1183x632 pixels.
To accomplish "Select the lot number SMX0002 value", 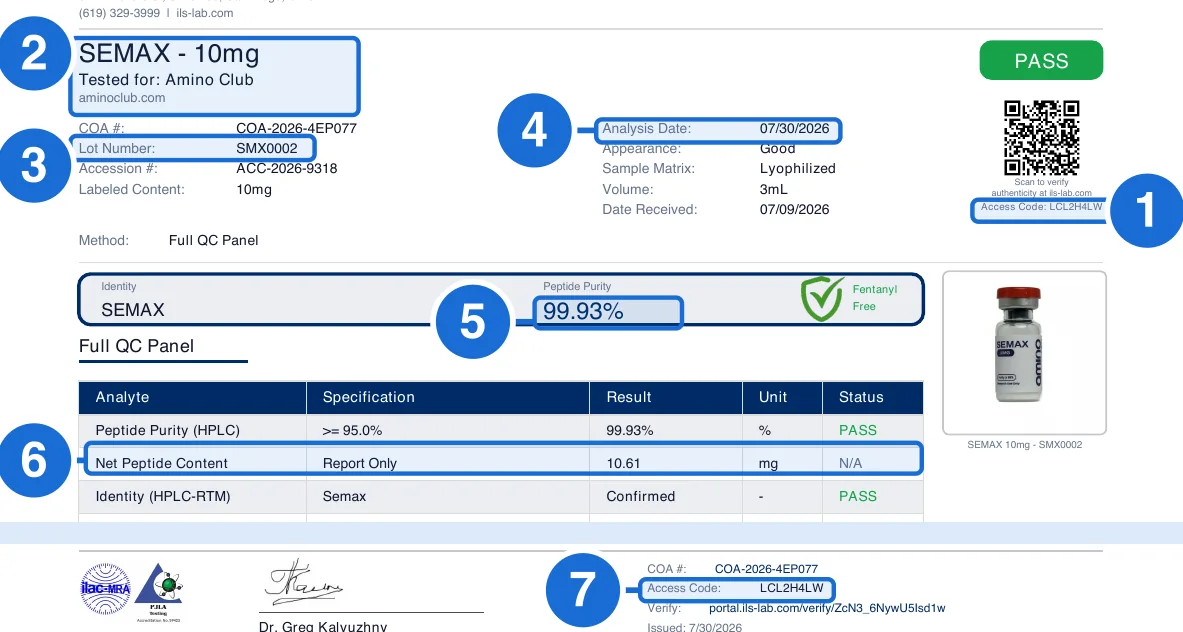I will [267, 149].
